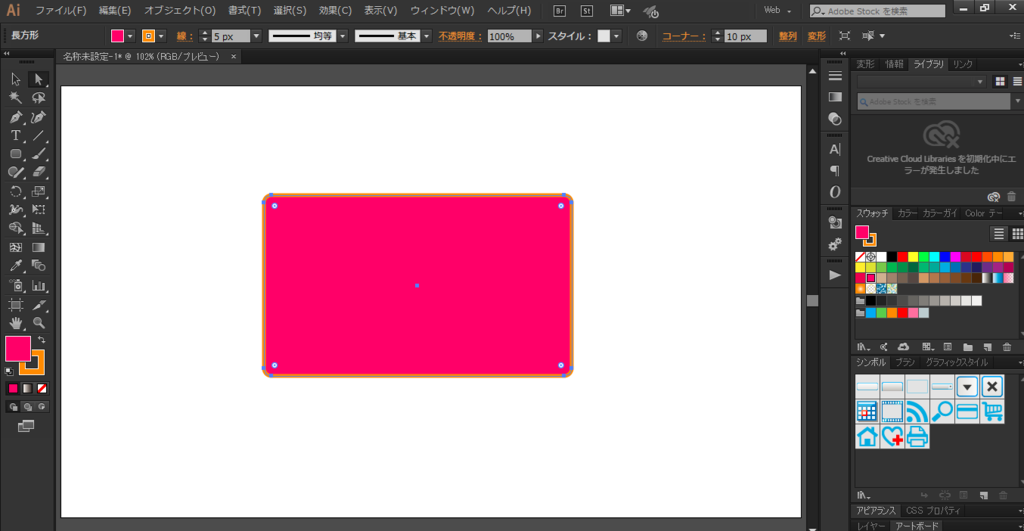Select the Eraser tool
The width and height of the screenshot is (1024, 531).
pos(38,172)
